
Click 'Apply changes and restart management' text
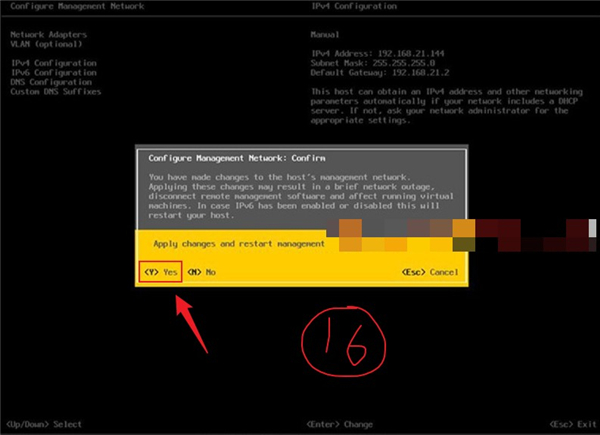click(231, 243)
